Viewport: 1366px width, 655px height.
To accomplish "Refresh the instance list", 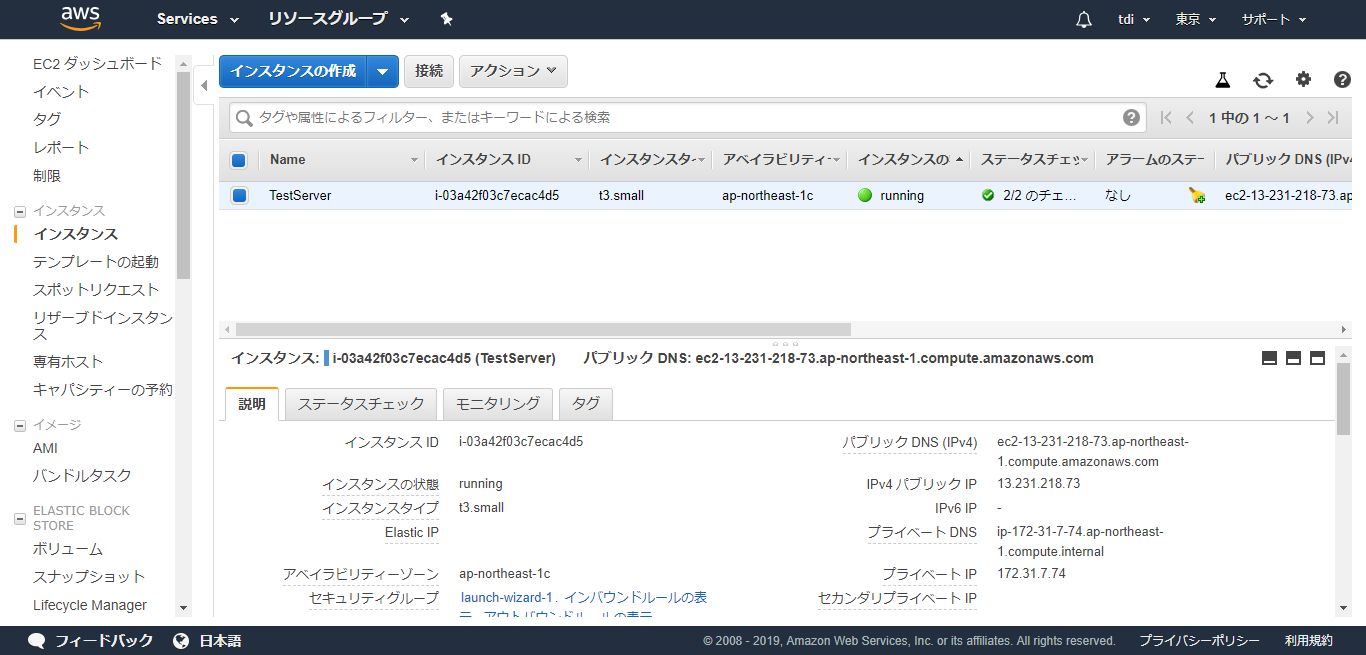I will click(1263, 80).
